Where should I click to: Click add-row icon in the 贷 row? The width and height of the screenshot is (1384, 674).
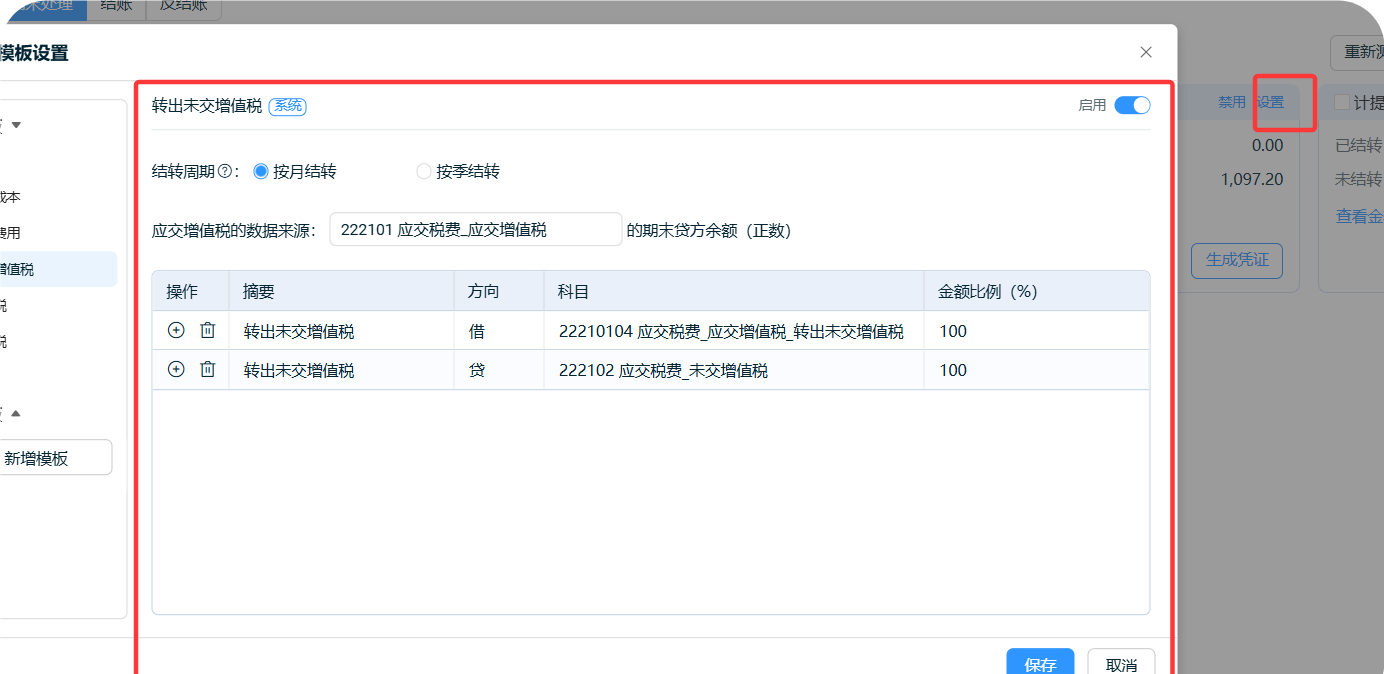(176, 369)
